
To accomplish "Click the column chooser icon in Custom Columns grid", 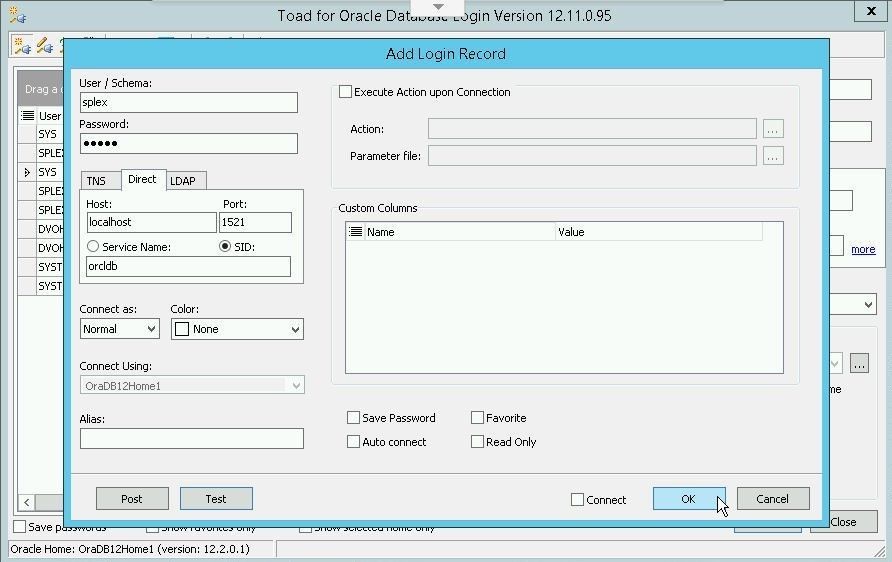I will click(x=356, y=232).
